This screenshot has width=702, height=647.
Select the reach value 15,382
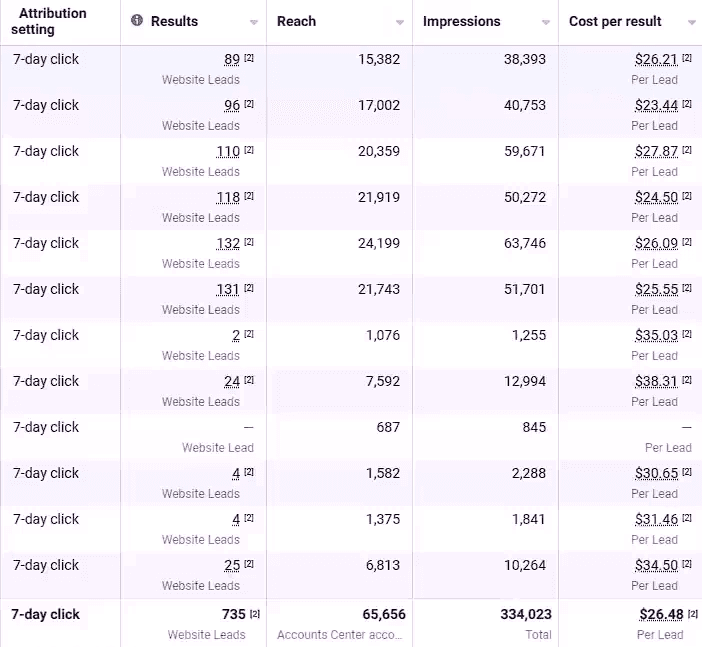point(379,59)
